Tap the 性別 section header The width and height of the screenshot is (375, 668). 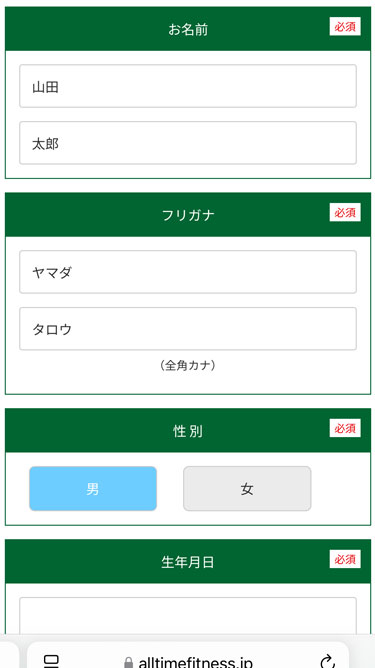click(188, 431)
